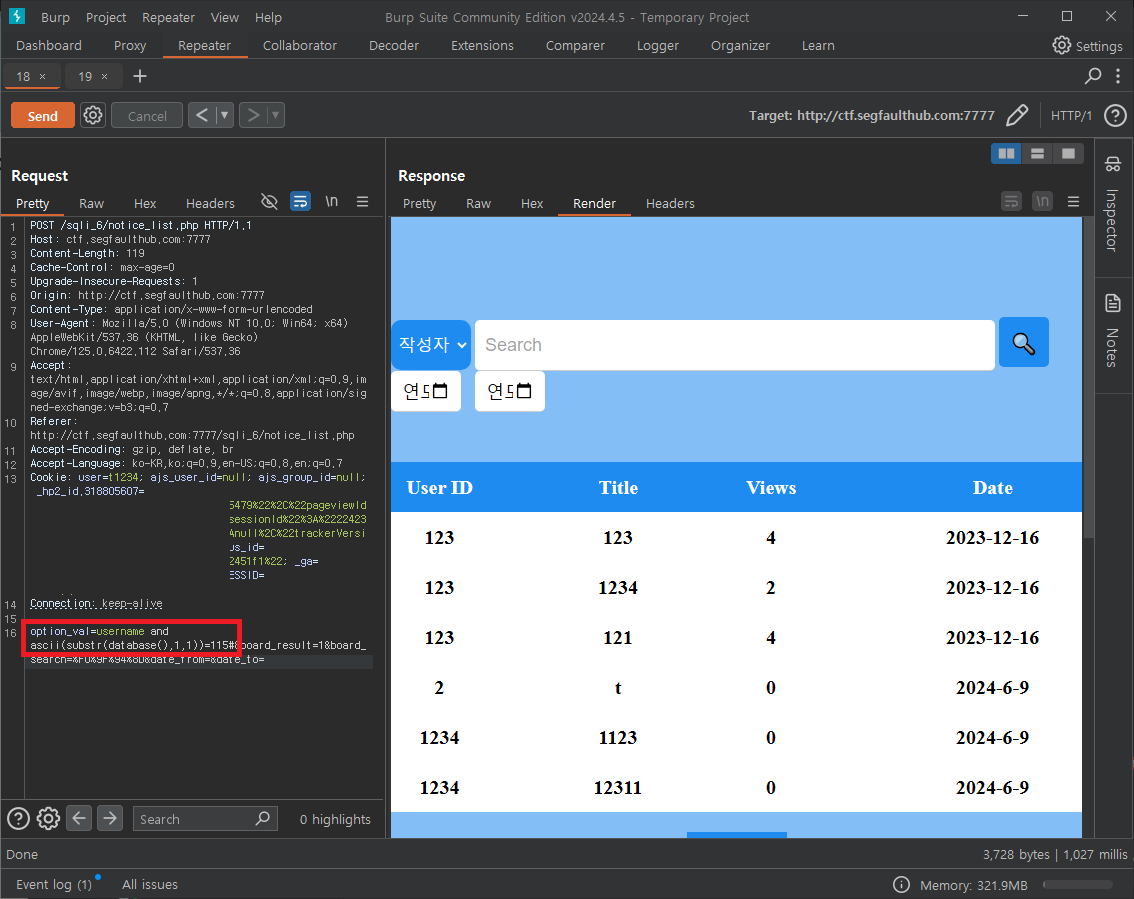Go forward to next request arrow
Viewport: 1134px width, 899px height.
coord(252,115)
